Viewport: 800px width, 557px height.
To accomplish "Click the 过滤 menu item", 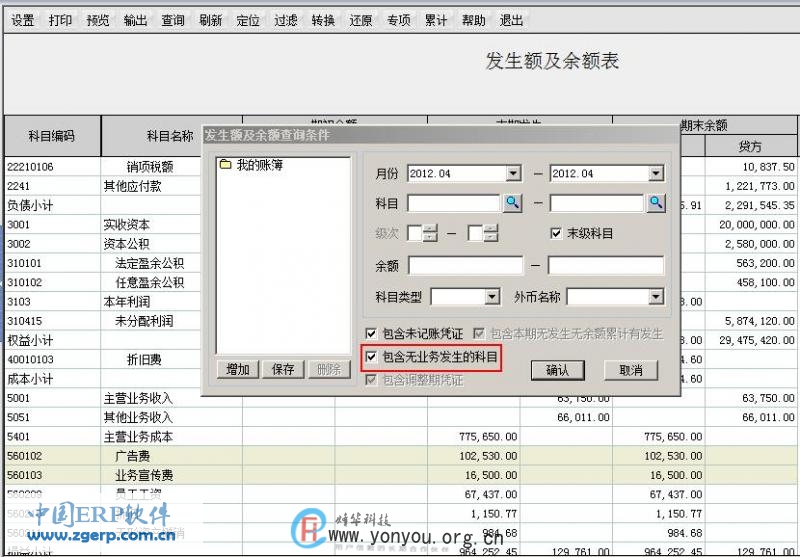I will pos(286,20).
